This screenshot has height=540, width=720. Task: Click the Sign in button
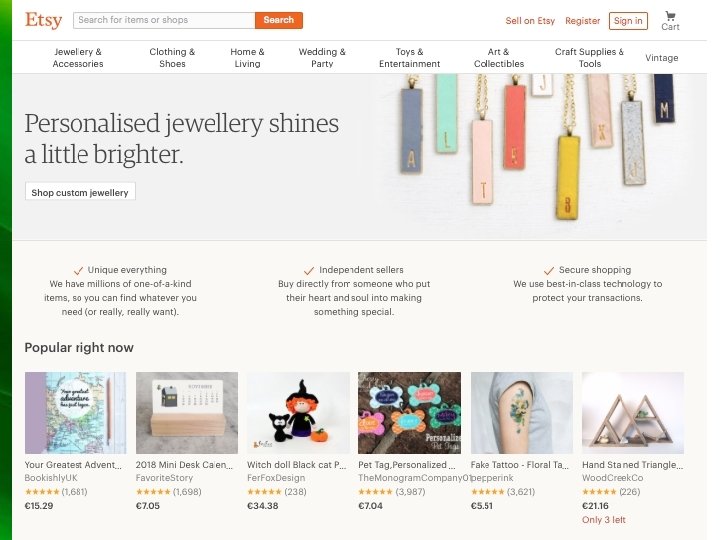point(628,20)
